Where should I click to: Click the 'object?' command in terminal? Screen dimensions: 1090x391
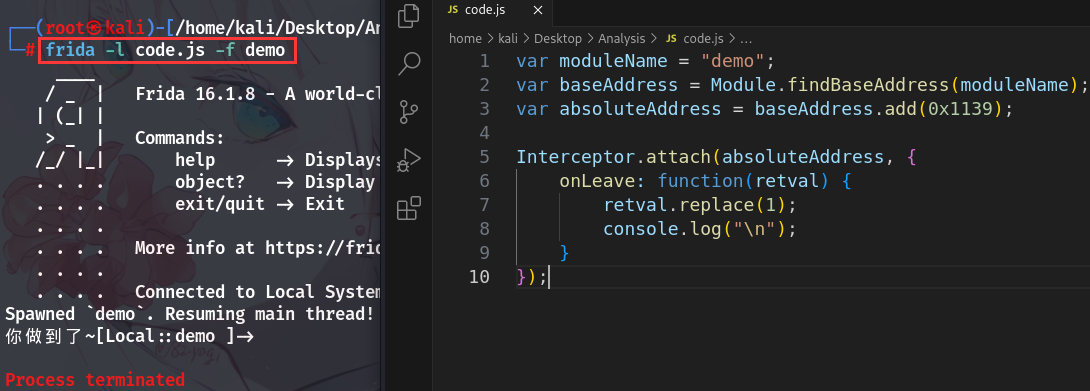pyautogui.click(x=210, y=182)
